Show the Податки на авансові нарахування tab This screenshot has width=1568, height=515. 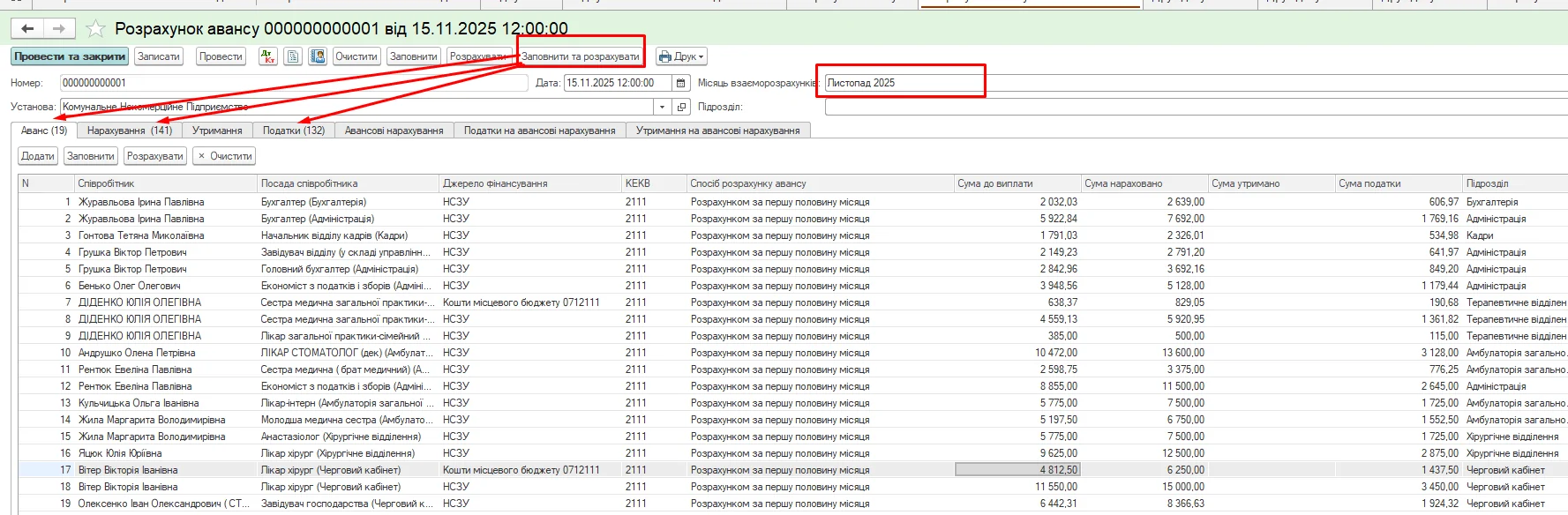pyautogui.click(x=540, y=131)
